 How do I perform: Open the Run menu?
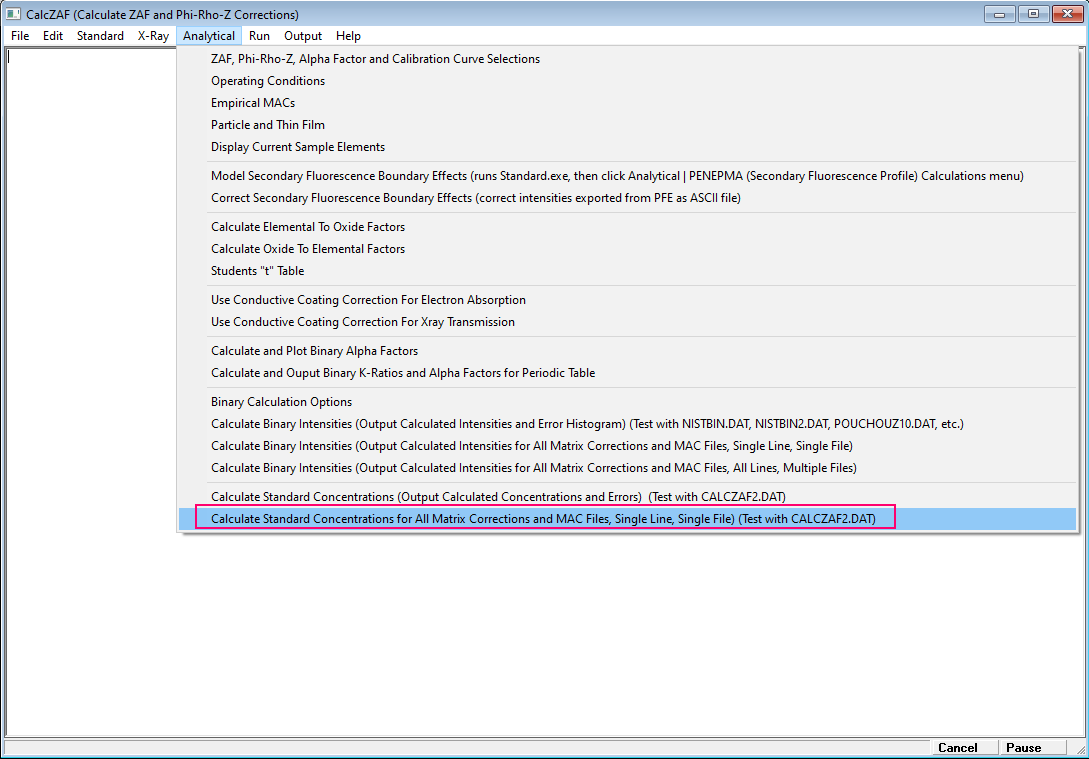(259, 36)
